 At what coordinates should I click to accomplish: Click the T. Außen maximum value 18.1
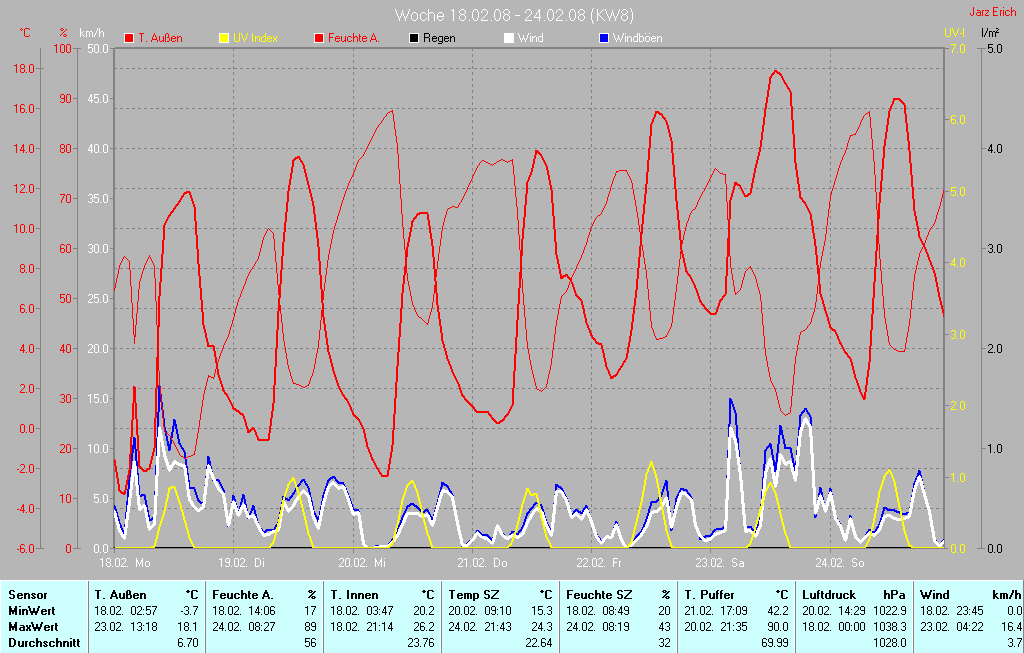coord(189,626)
